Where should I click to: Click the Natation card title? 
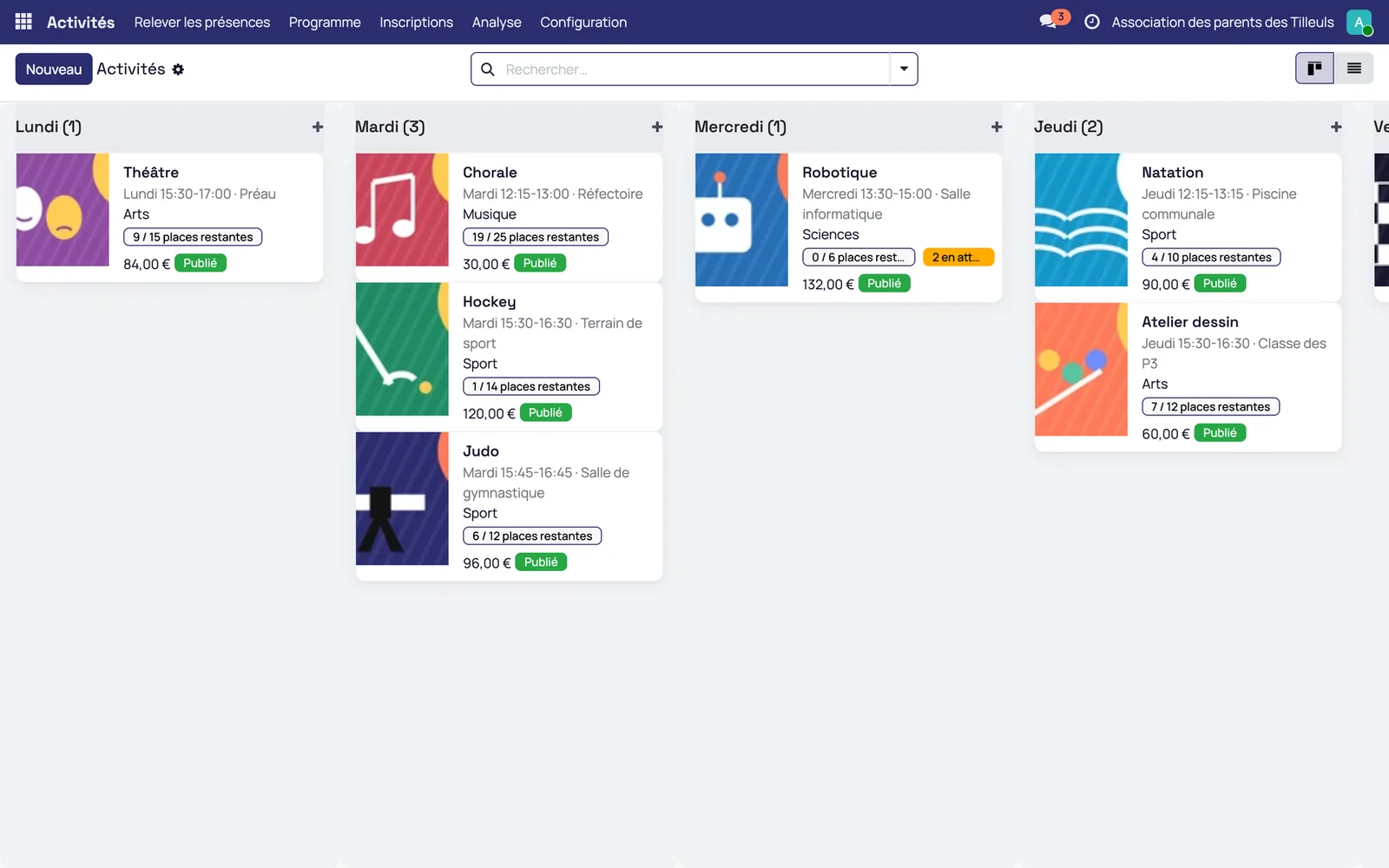tap(1172, 173)
